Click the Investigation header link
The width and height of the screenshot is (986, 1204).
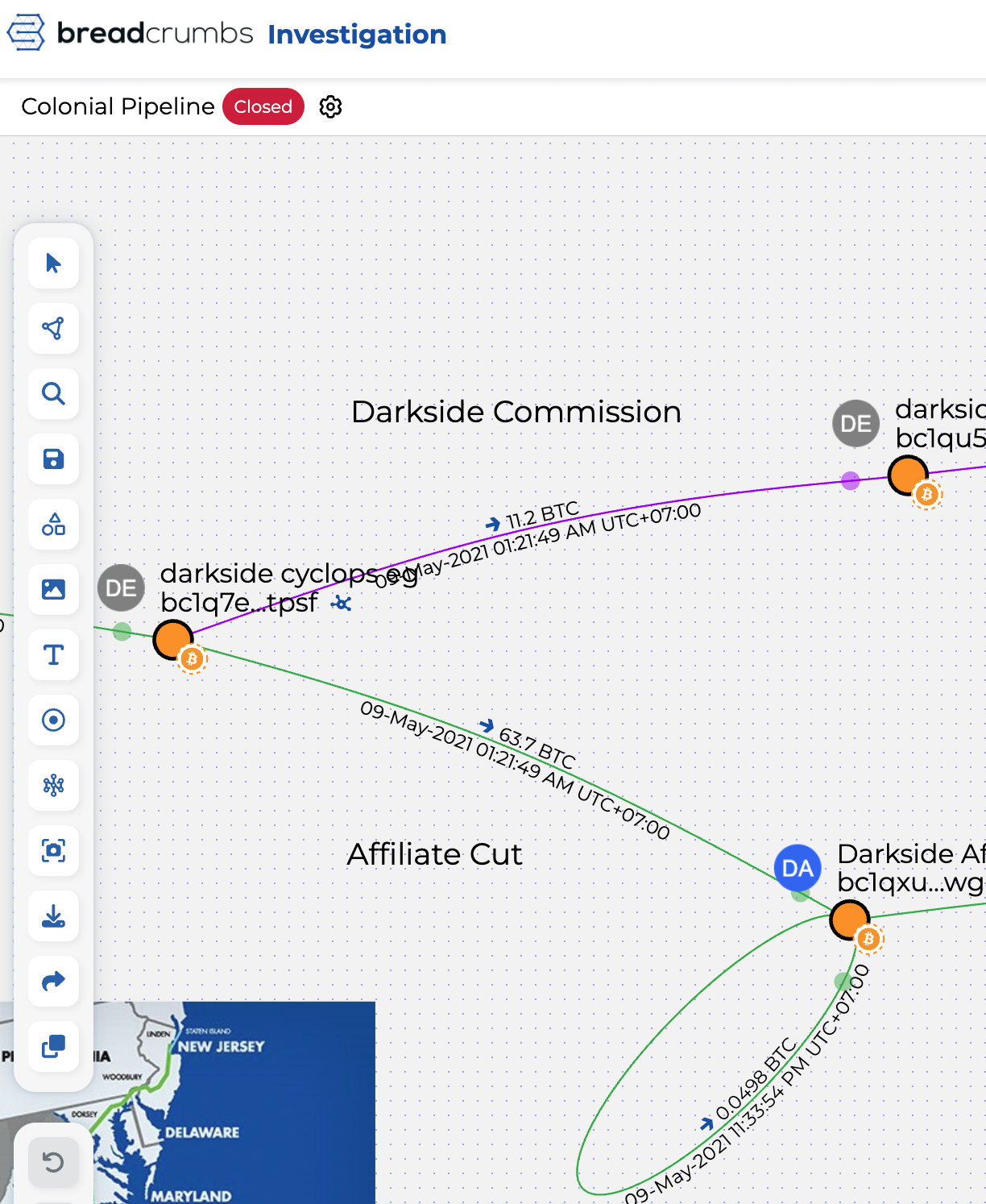[357, 34]
